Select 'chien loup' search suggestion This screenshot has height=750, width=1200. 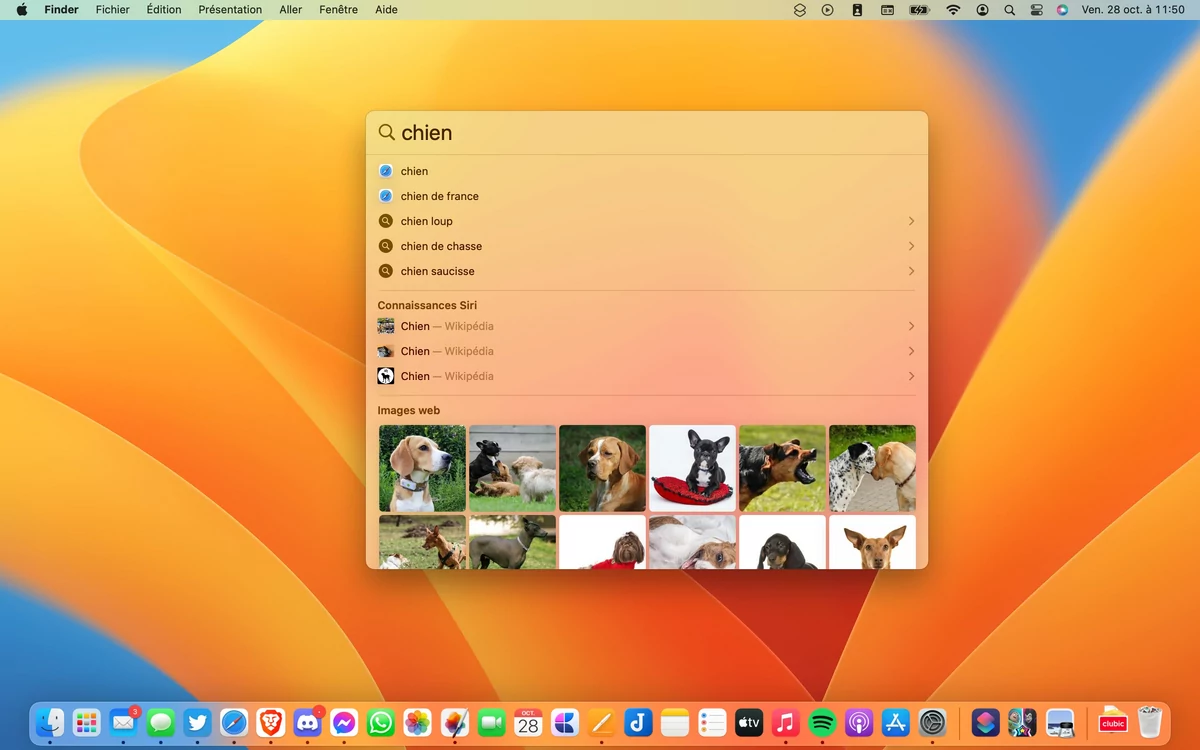[x=647, y=221]
